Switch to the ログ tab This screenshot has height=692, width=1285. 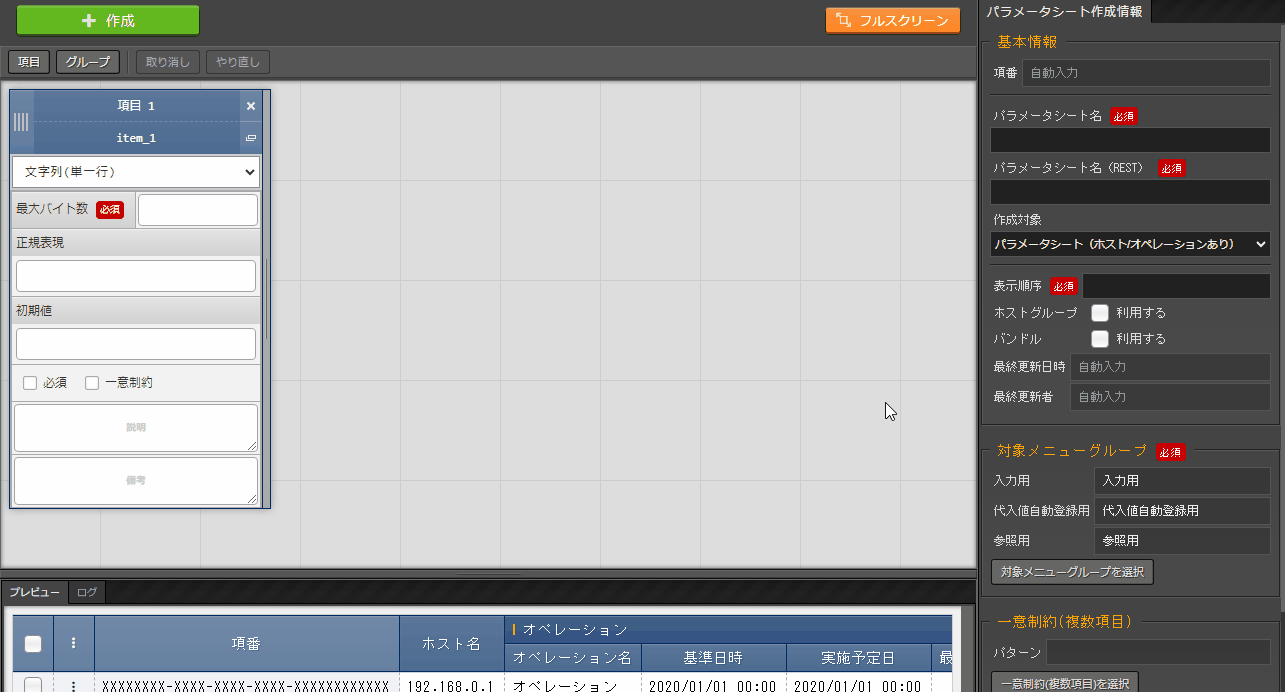click(x=87, y=593)
